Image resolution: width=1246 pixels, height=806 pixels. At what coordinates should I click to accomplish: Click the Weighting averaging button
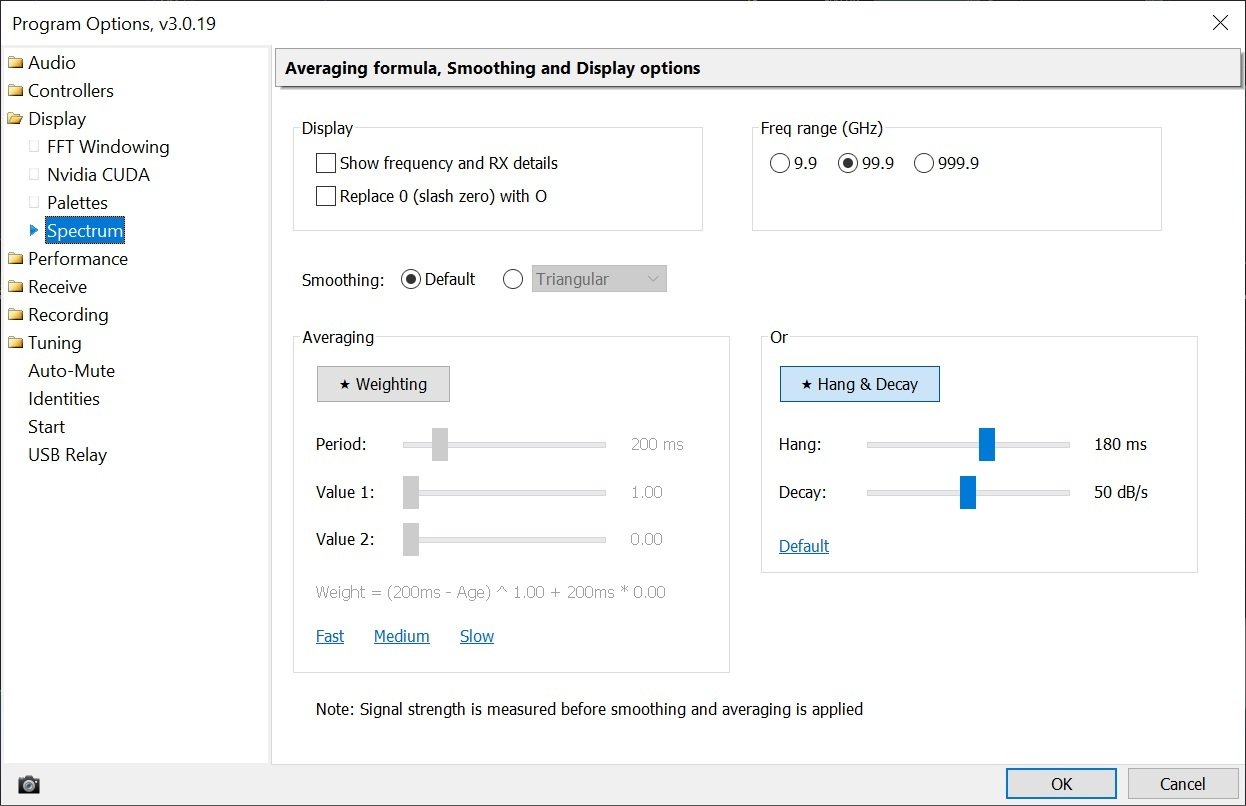coord(383,384)
